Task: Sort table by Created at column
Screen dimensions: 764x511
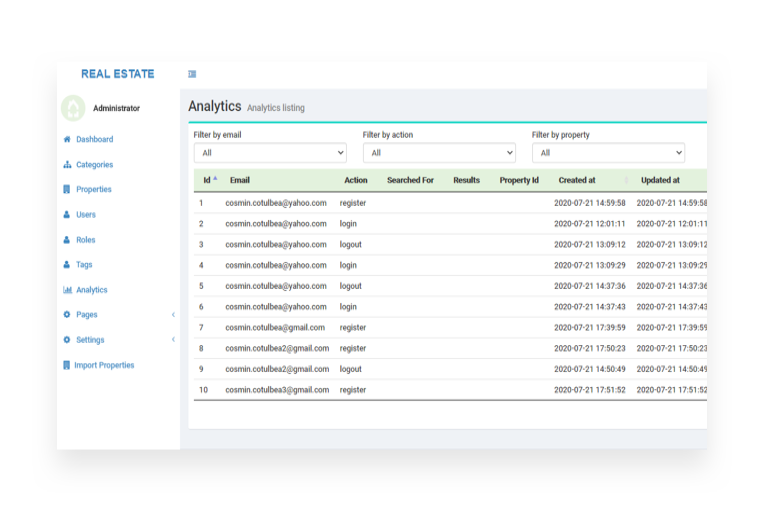Action: (577, 180)
